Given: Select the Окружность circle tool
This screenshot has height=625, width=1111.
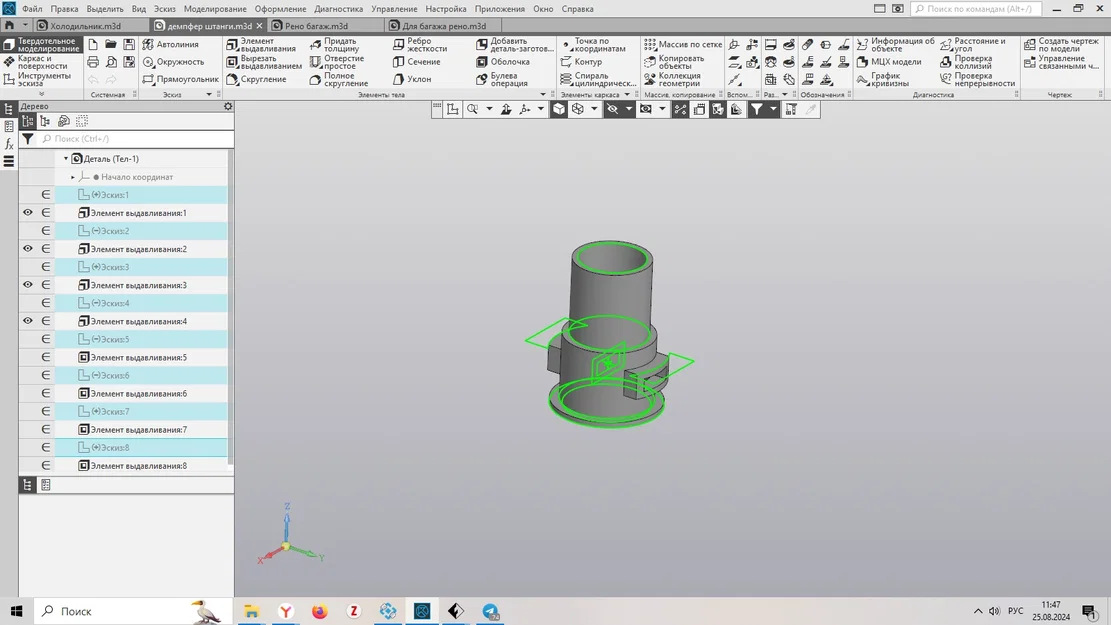Looking at the screenshot, I should [x=174, y=62].
